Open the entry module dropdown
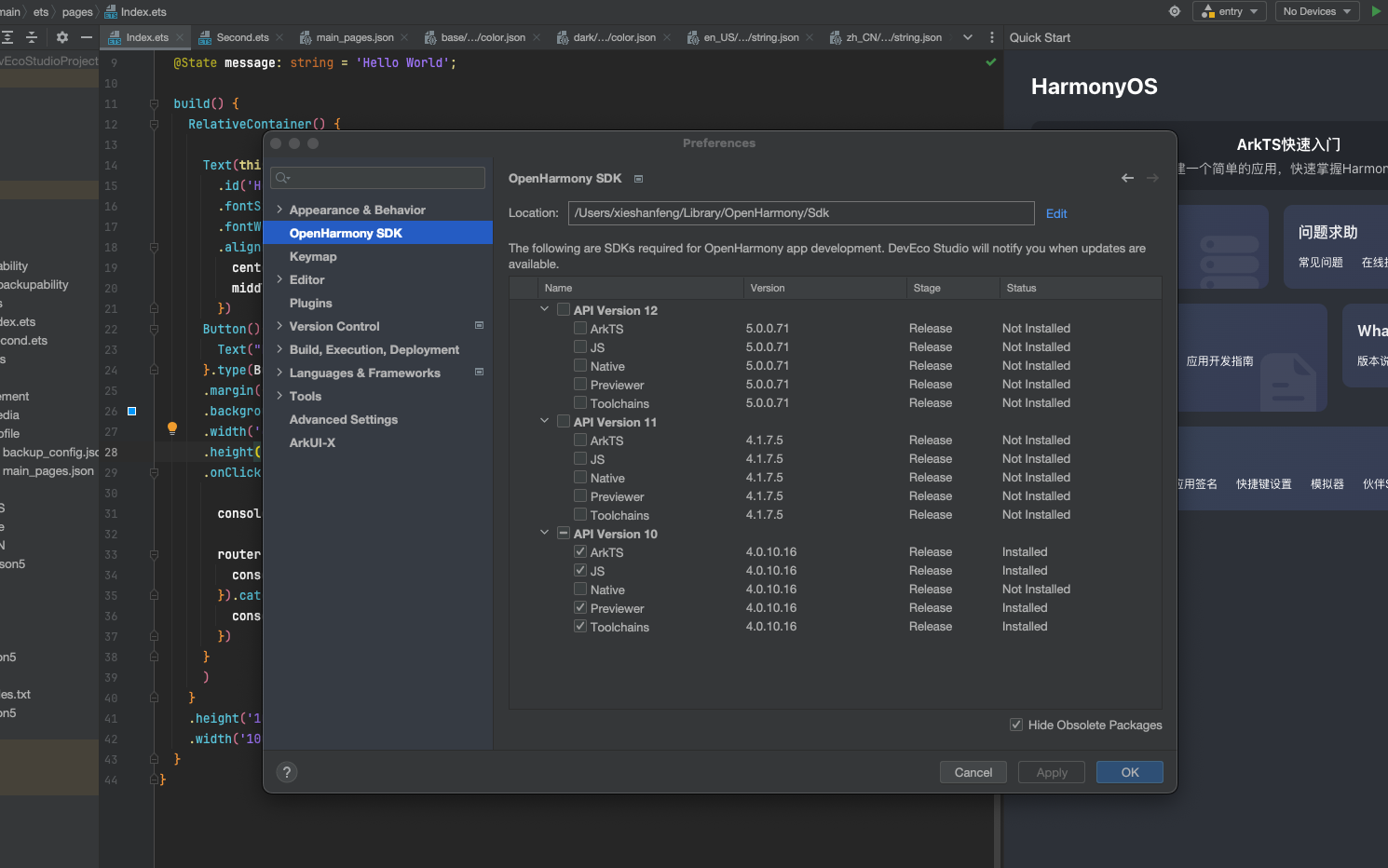 coord(1230,11)
